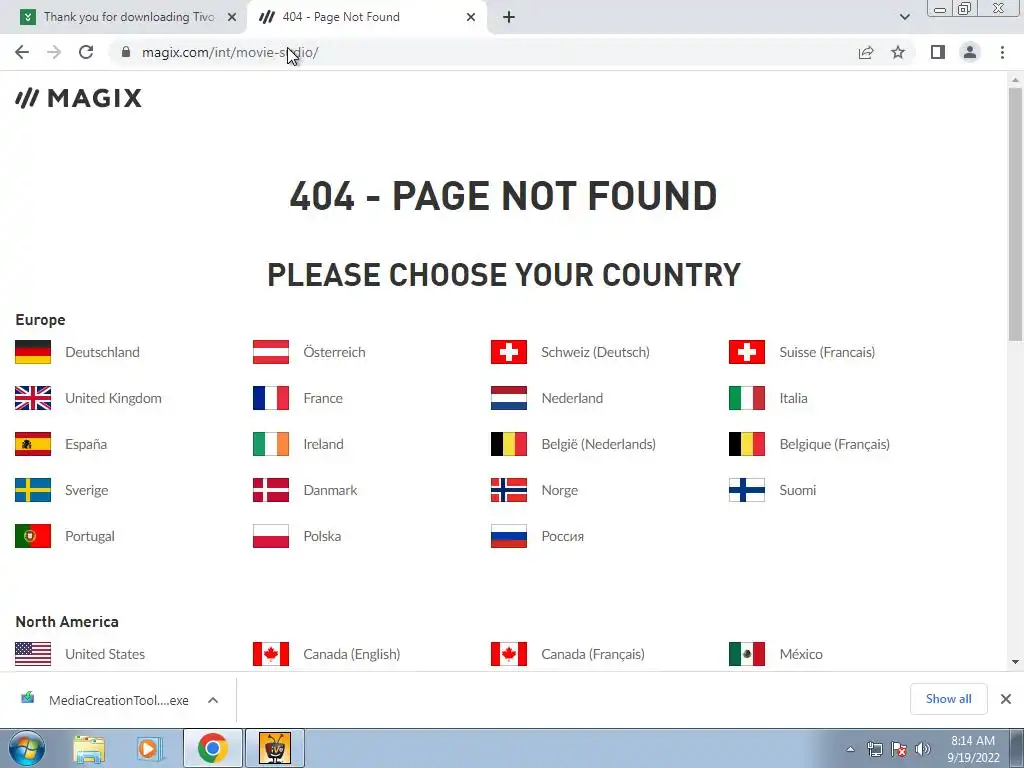1024x768 pixels.
Task: Open volume control in system tray
Action: (923, 749)
